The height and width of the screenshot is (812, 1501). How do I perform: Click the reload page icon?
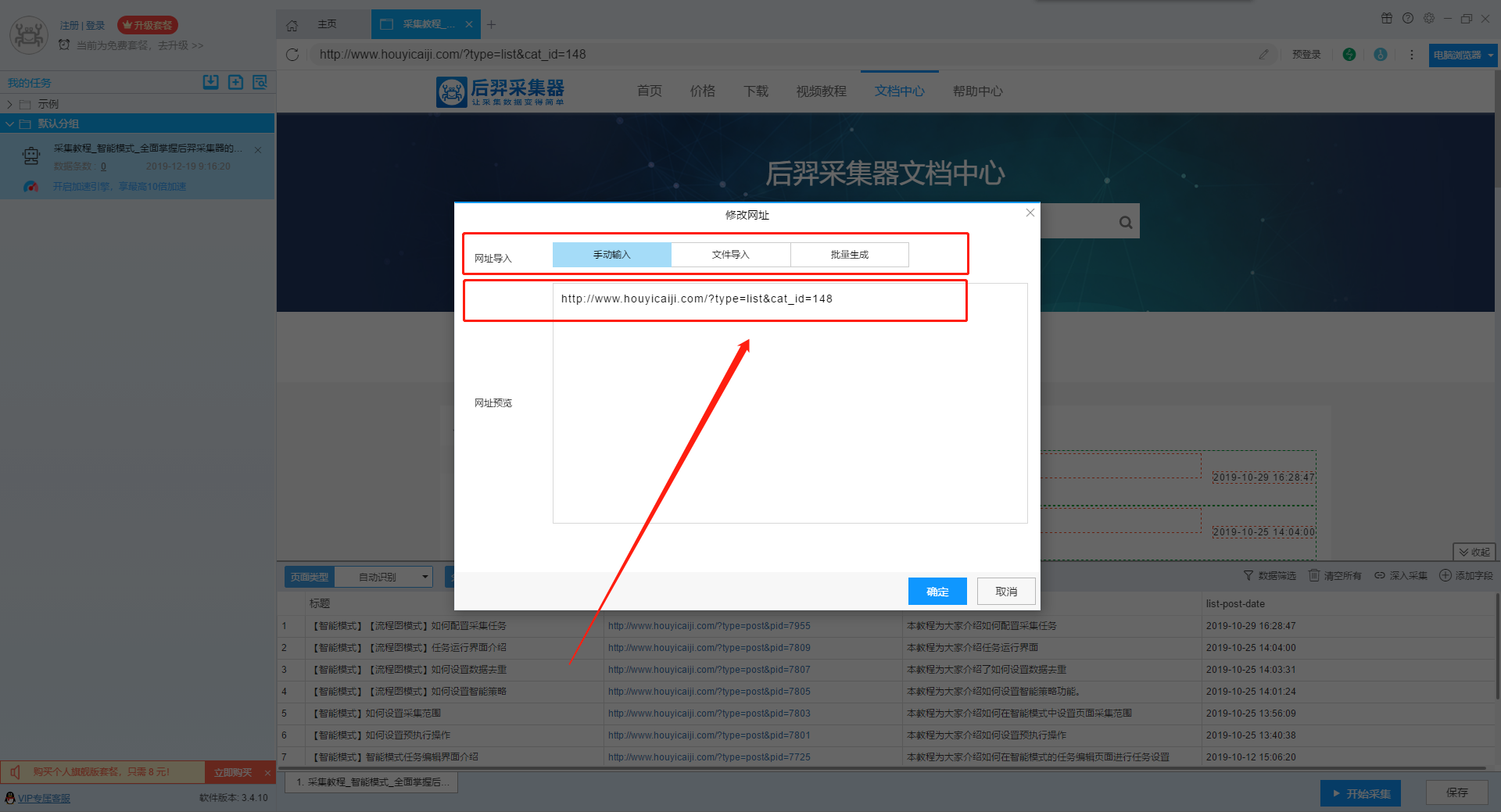tap(292, 55)
